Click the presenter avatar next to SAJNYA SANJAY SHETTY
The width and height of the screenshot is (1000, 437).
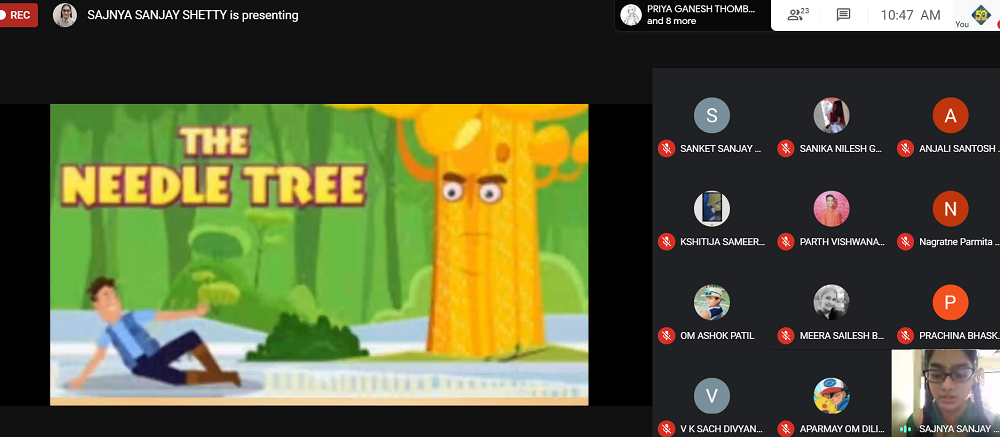65,15
